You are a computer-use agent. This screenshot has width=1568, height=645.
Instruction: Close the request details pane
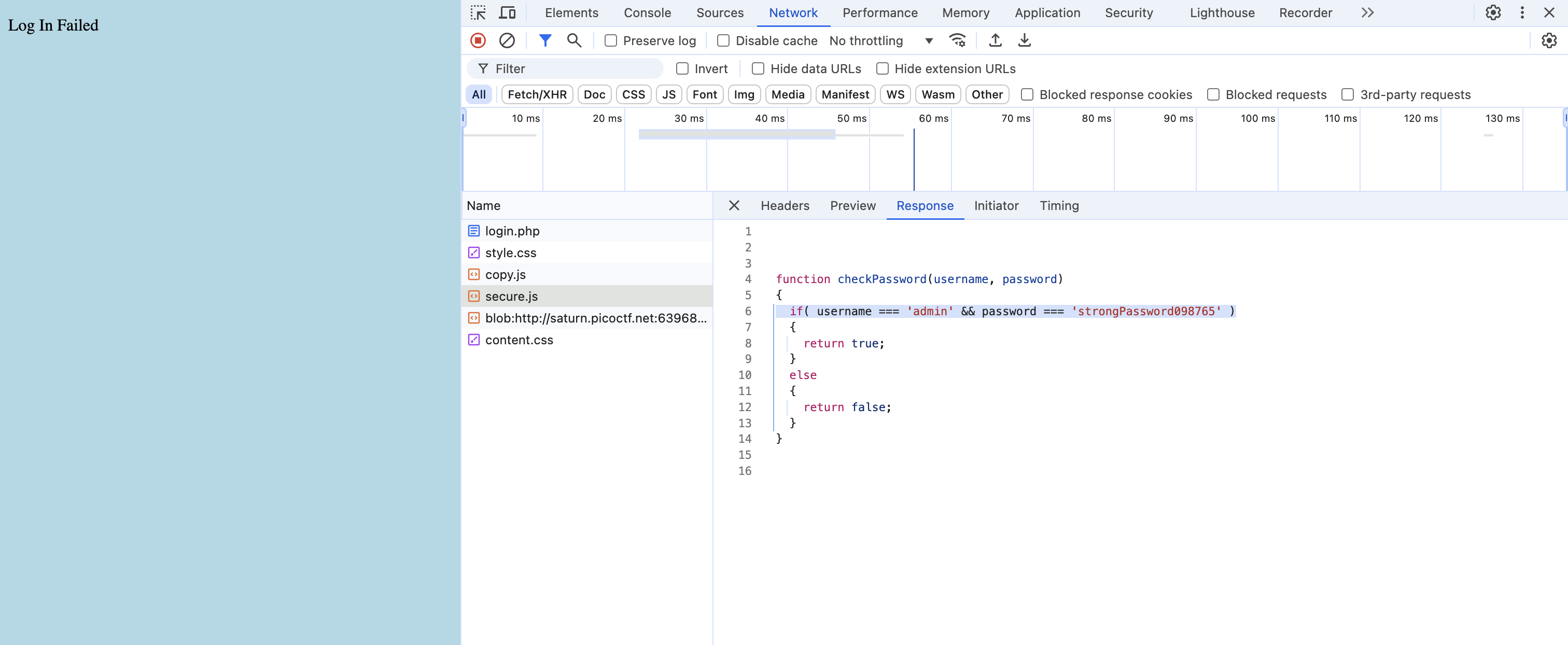click(734, 206)
